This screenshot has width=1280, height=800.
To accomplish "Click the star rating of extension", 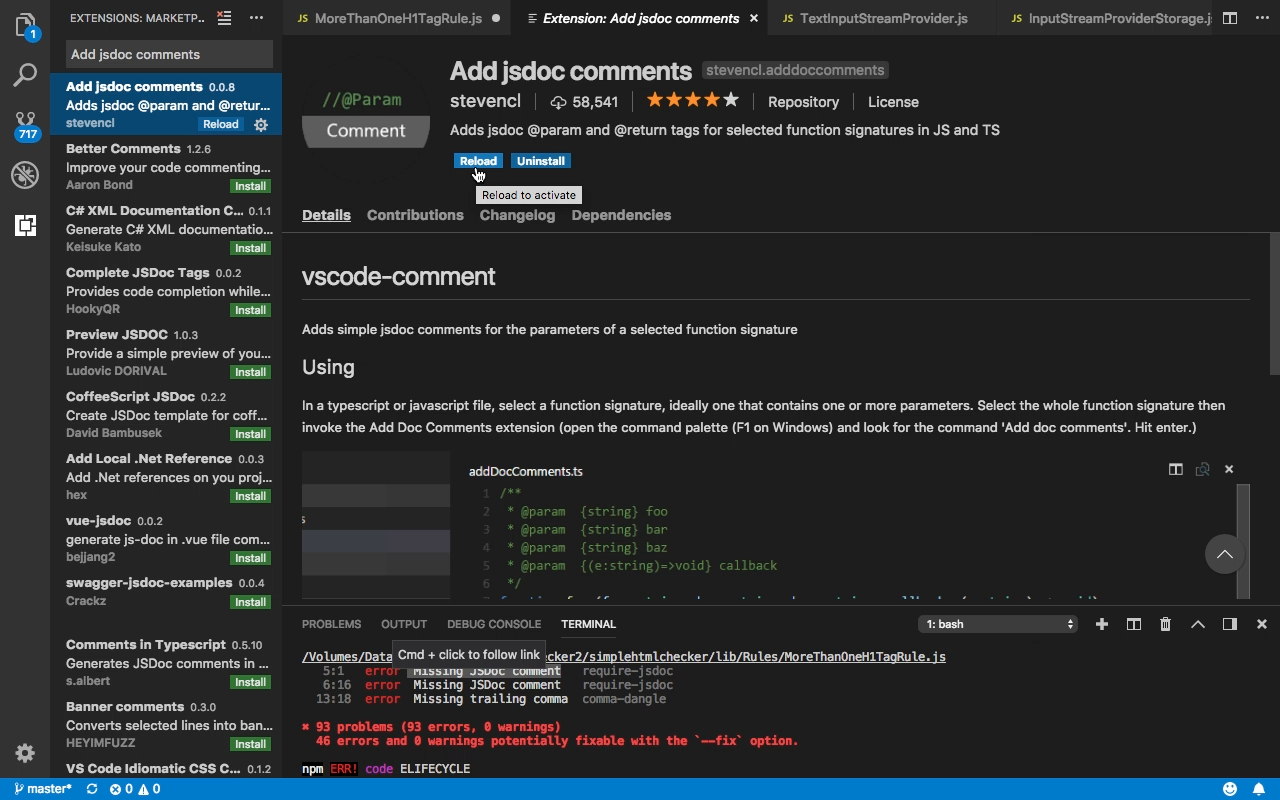I will coord(692,101).
